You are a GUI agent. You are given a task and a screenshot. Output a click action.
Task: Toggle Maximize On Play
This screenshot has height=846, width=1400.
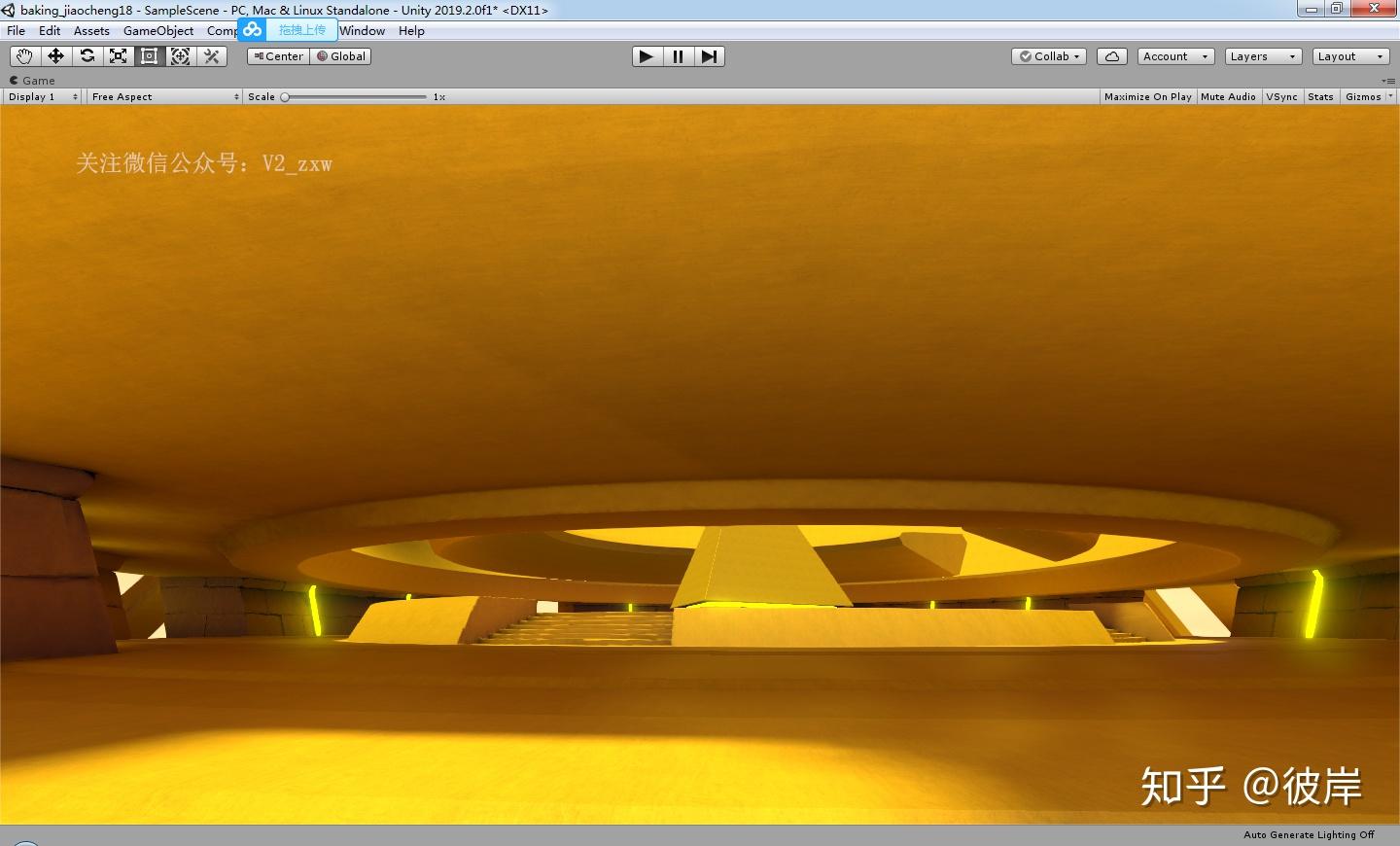(x=1148, y=96)
